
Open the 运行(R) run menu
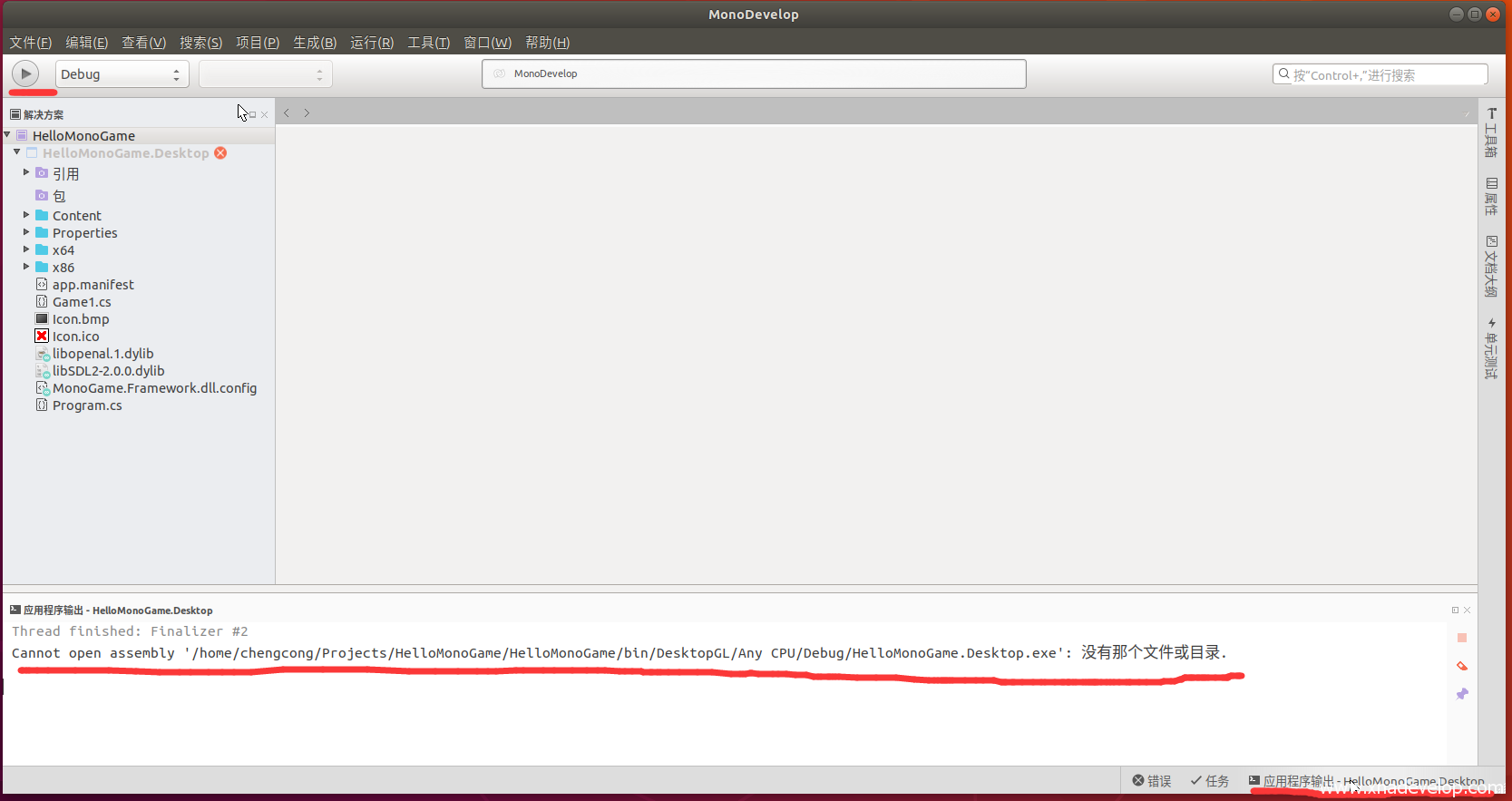click(371, 43)
